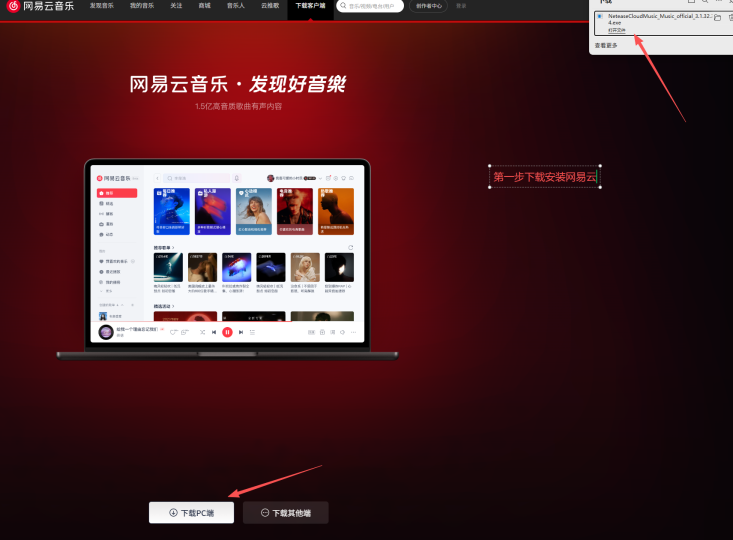This screenshot has height=540, width=733.
Task: Click the NetEase Cloud Music logo
Action: pyautogui.click(x=41, y=6)
